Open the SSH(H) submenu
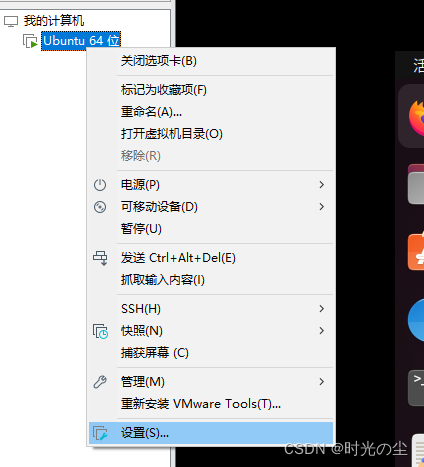The image size is (424, 467). pyautogui.click(x=211, y=309)
